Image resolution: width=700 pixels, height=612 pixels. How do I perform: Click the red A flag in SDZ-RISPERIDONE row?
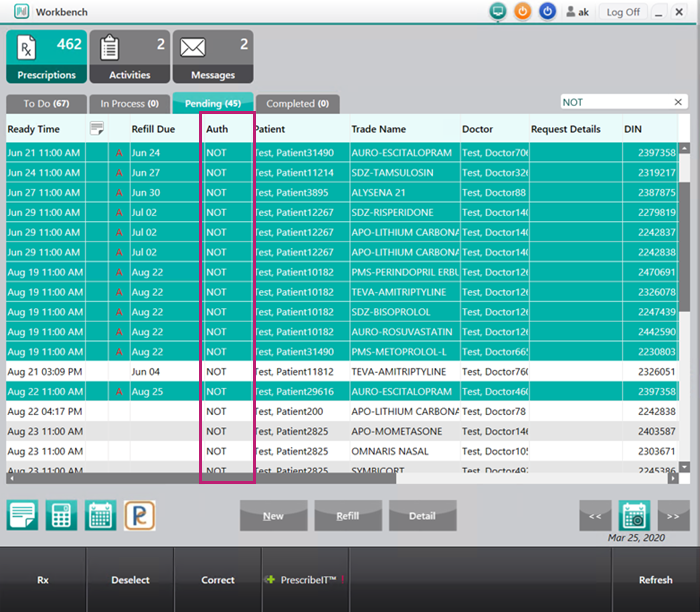pos(119,212)
